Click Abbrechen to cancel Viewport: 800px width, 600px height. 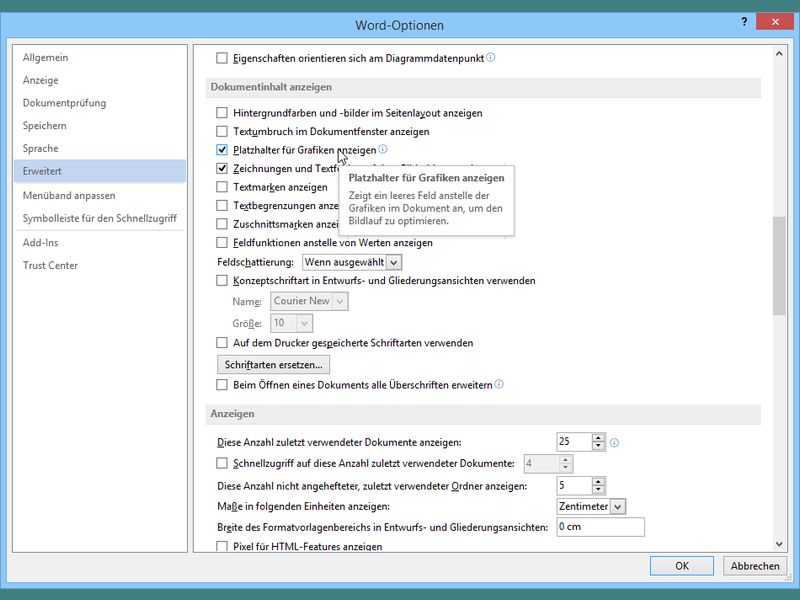(x=755, y=566)
